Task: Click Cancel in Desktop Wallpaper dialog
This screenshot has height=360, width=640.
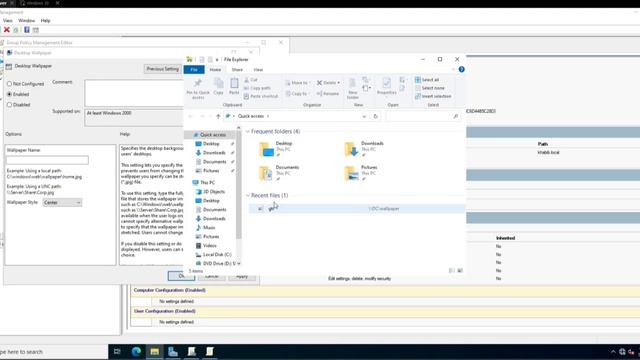Action: pyautogui.click(x=211, y=277)
